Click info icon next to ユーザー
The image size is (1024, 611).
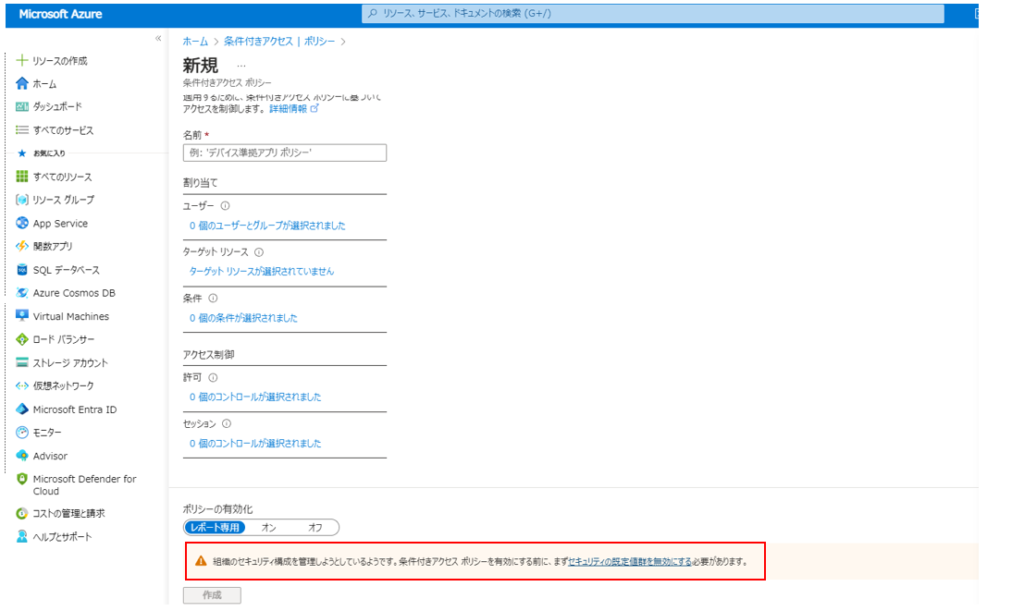point(225,206)
